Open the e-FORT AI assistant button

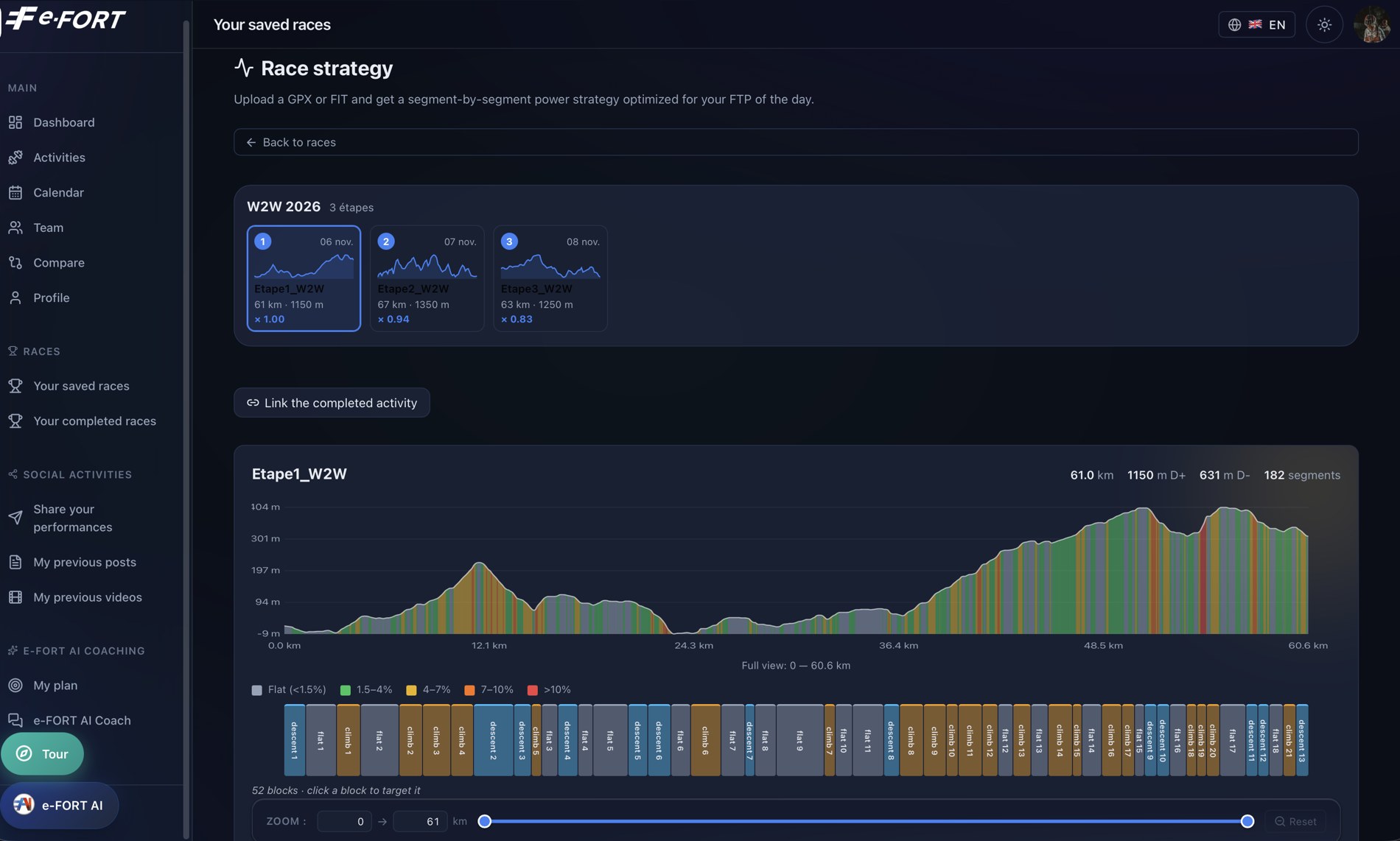click(x=59, y=806)
